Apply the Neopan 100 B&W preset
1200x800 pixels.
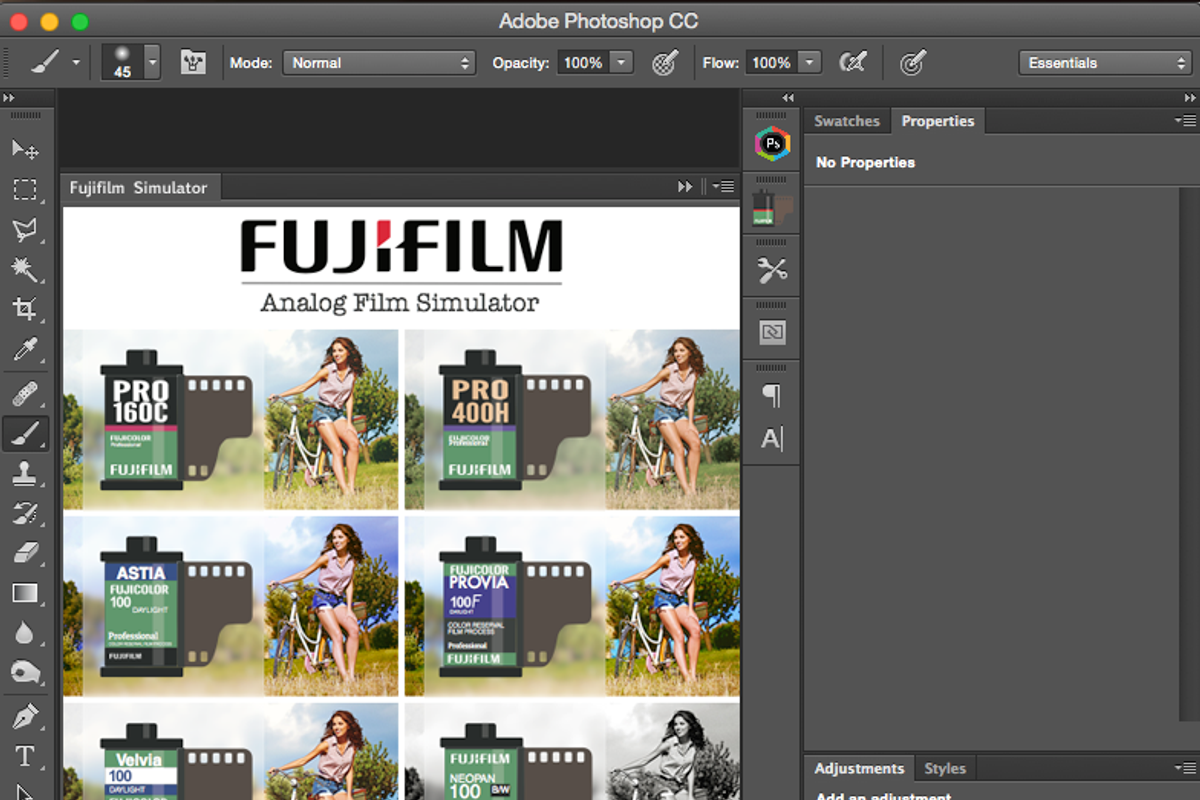pos(572,751)
